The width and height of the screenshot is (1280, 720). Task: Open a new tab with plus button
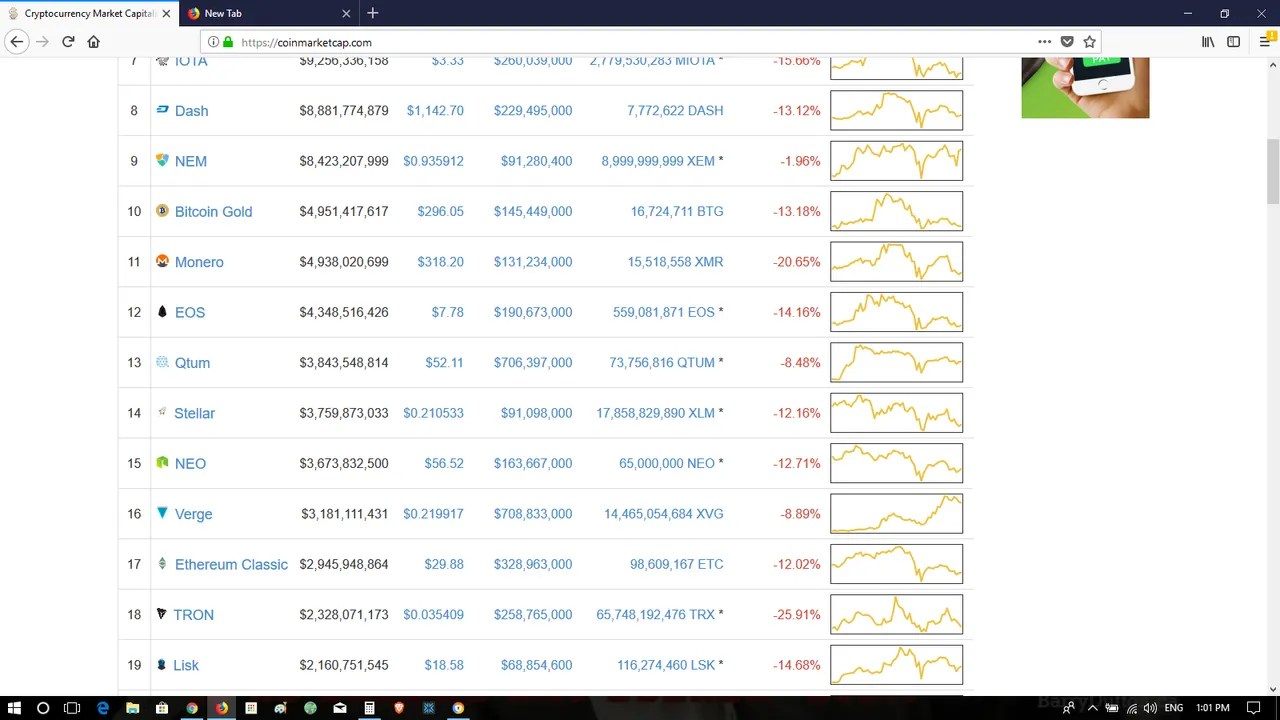372,13
